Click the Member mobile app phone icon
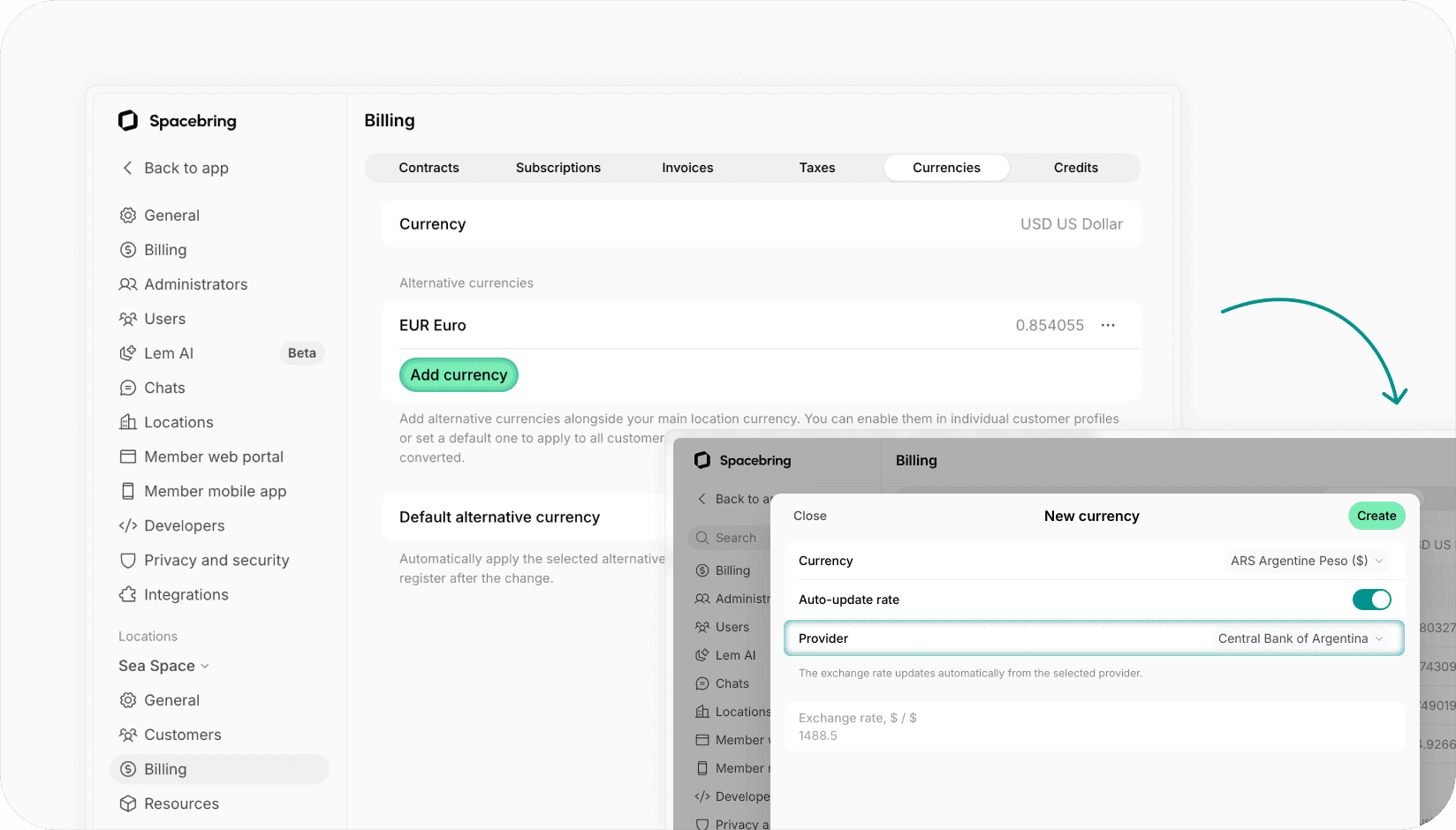This screenshot has height=830, width=1456. click(128, 491)
